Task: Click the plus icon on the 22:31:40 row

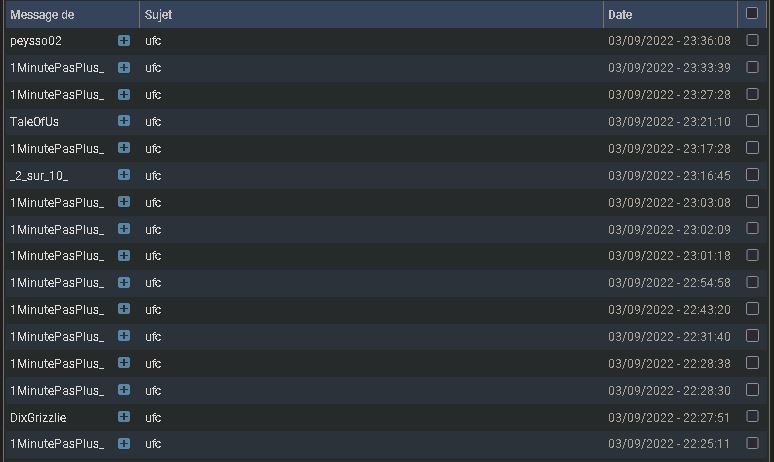Action: (124, 336)
